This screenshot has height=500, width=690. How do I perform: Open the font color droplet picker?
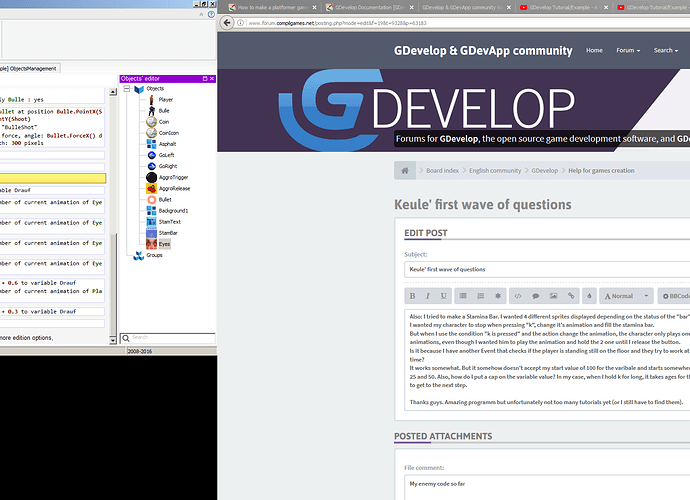tap(589, 296)
